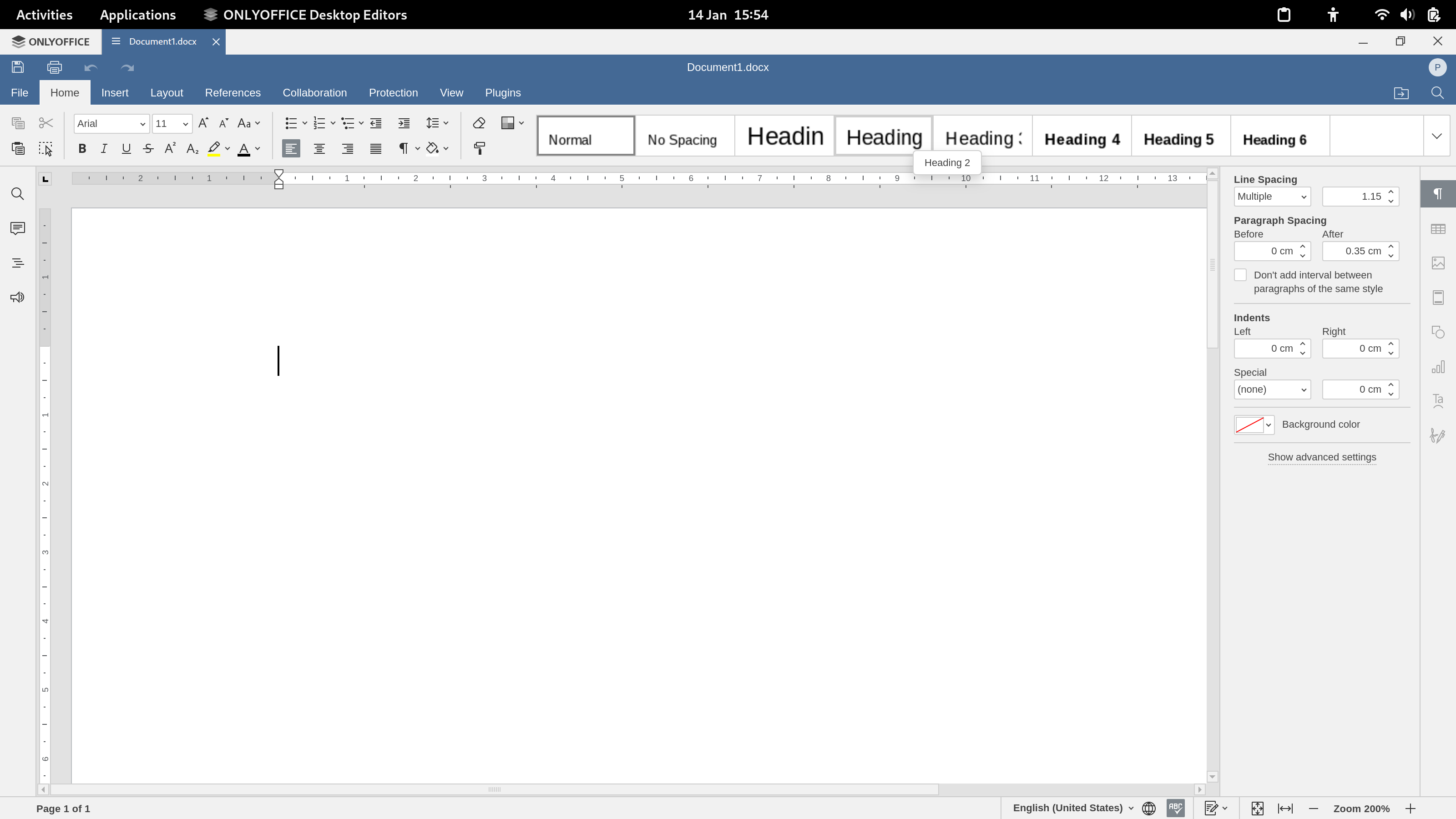This screenshot has width=1456, height=819.
Task: Open the Special indent (none) dropdown
Action: coord(1272,389)
